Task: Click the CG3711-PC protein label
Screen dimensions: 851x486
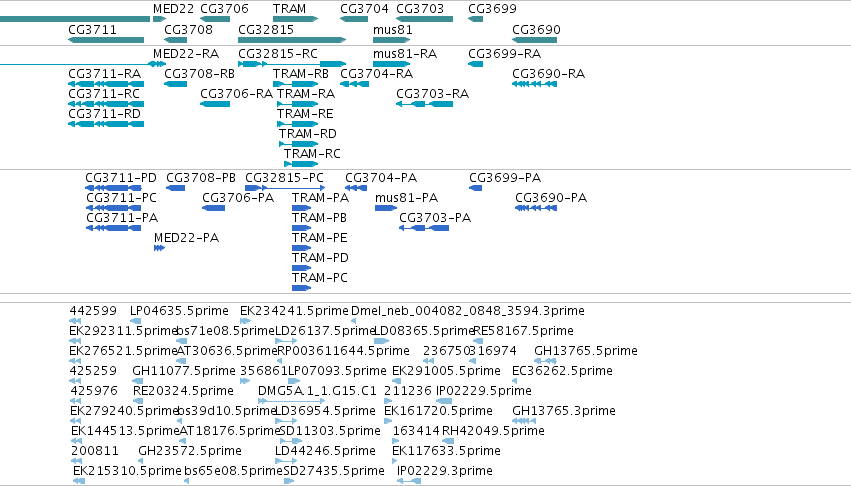Action: pos(122,198)
